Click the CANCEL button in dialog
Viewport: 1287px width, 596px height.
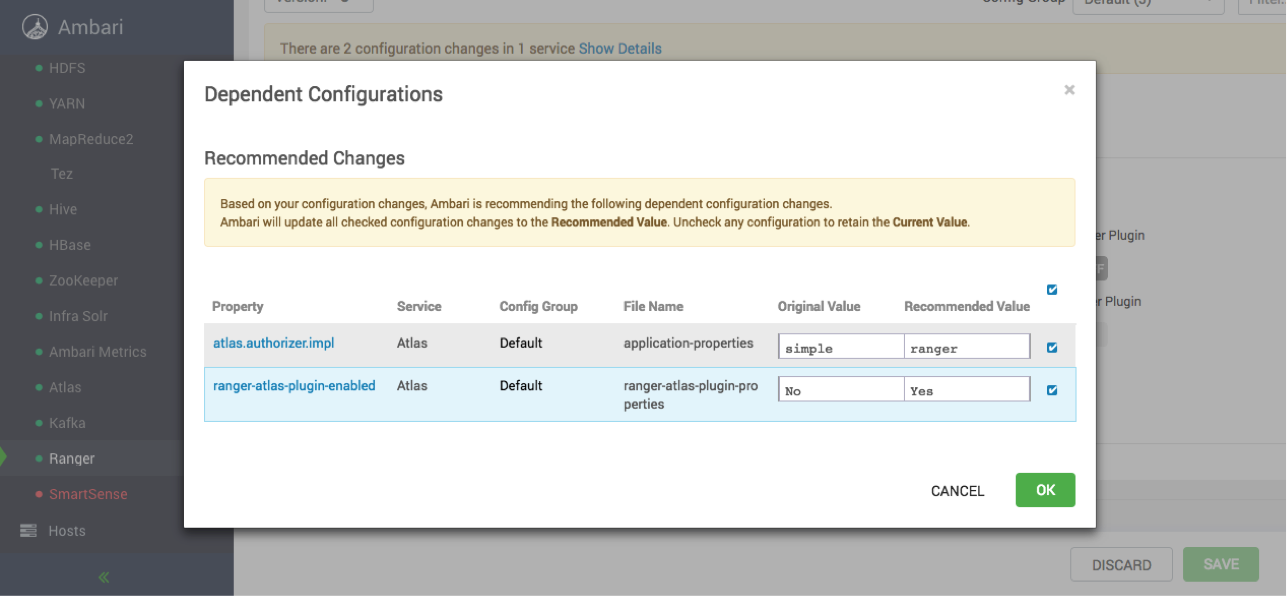pos(958,491)
